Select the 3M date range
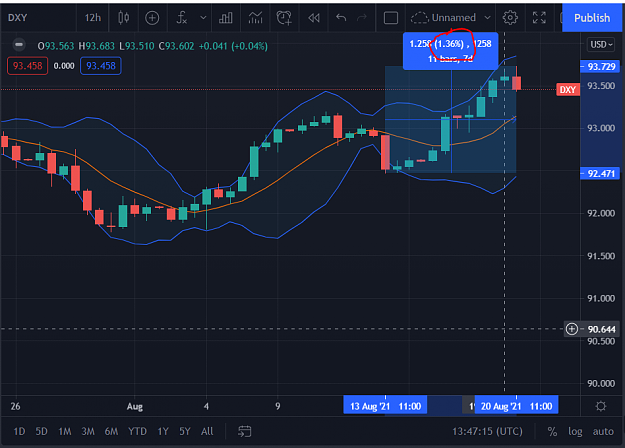Image resolution: width=625 pixels, height=448 pixels. pyautogui.click(x=88, y=431)
